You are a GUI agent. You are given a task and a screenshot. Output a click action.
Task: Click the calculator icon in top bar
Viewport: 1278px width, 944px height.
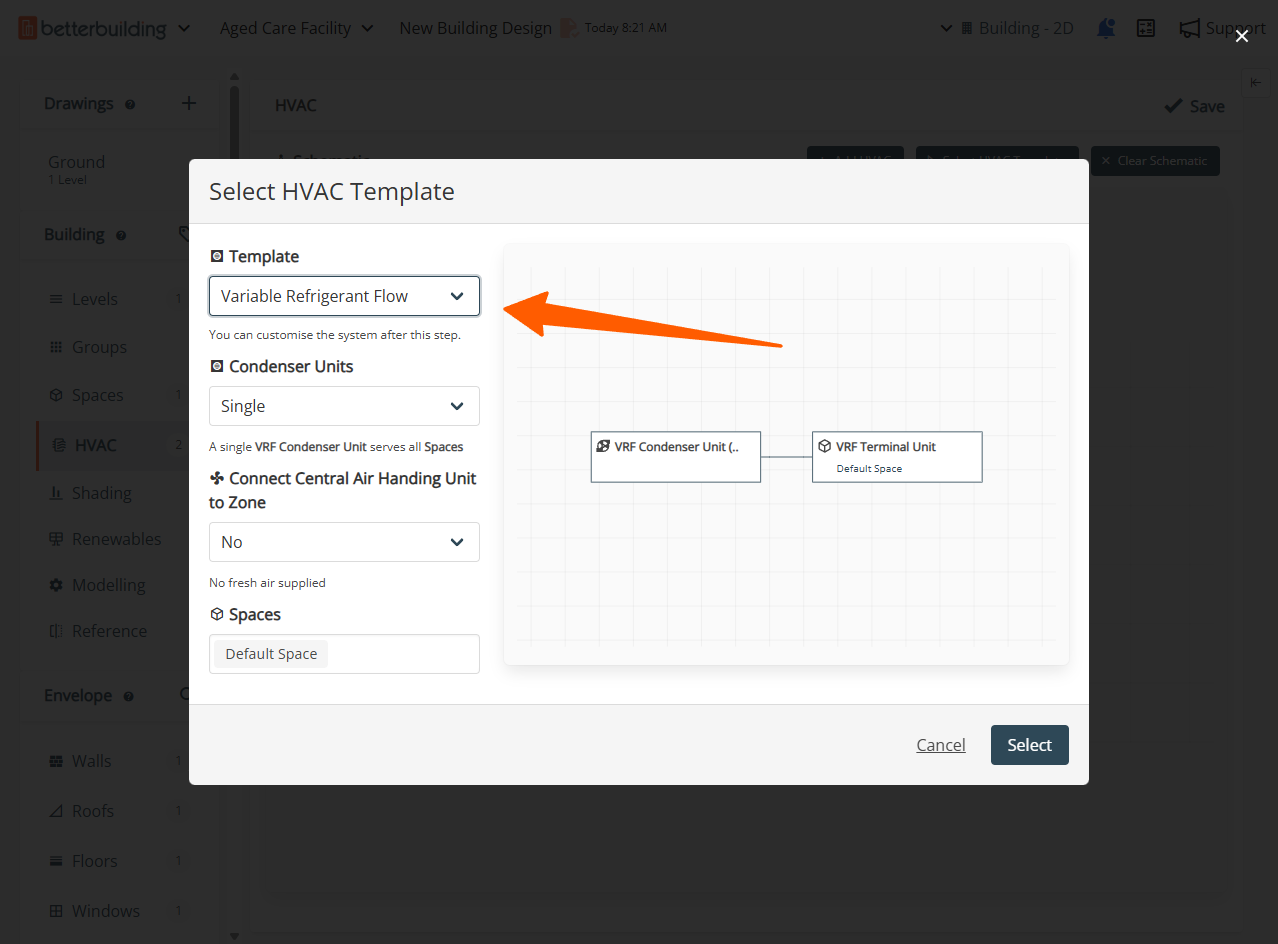(1146, 28)
